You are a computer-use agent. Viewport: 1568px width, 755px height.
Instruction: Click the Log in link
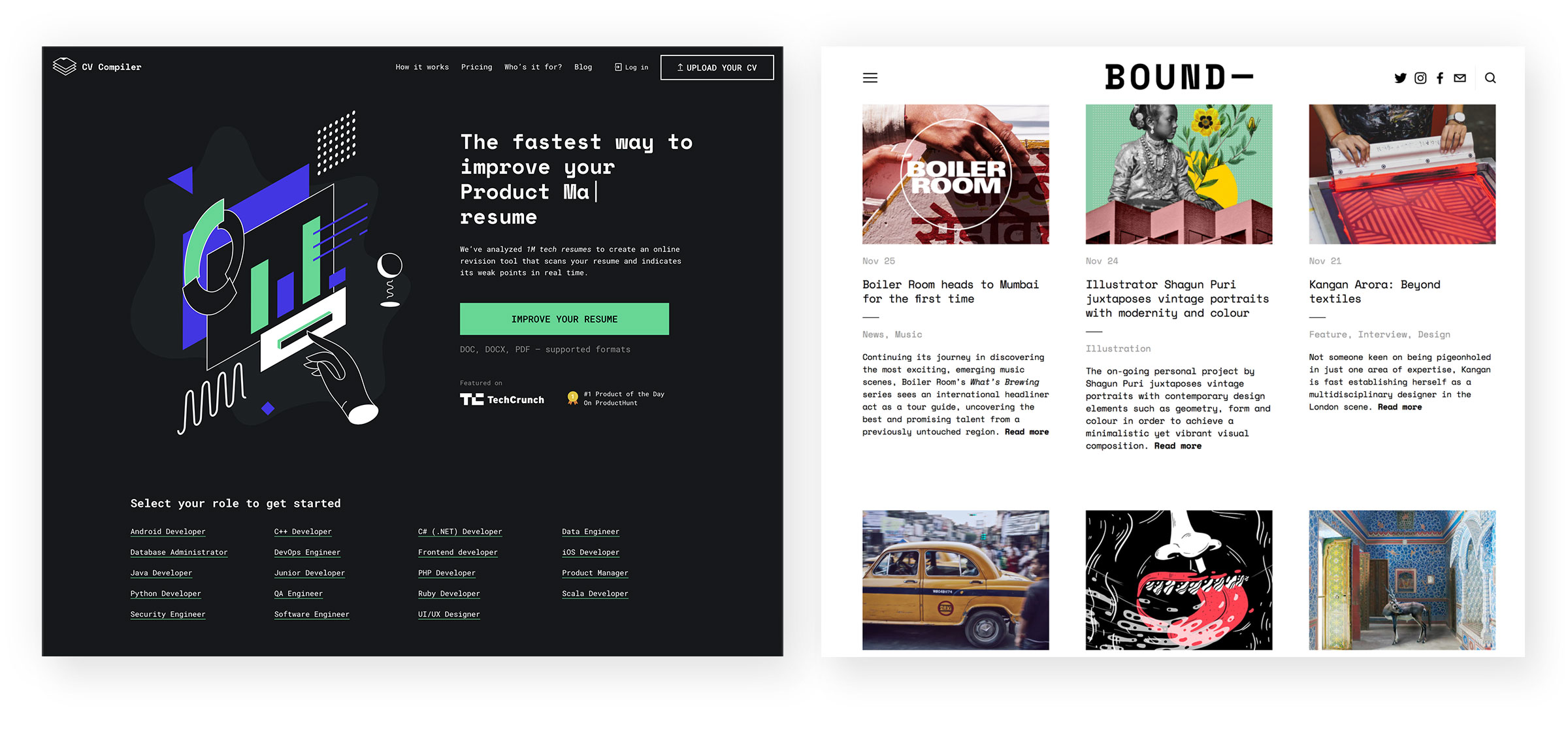(631, 67)
